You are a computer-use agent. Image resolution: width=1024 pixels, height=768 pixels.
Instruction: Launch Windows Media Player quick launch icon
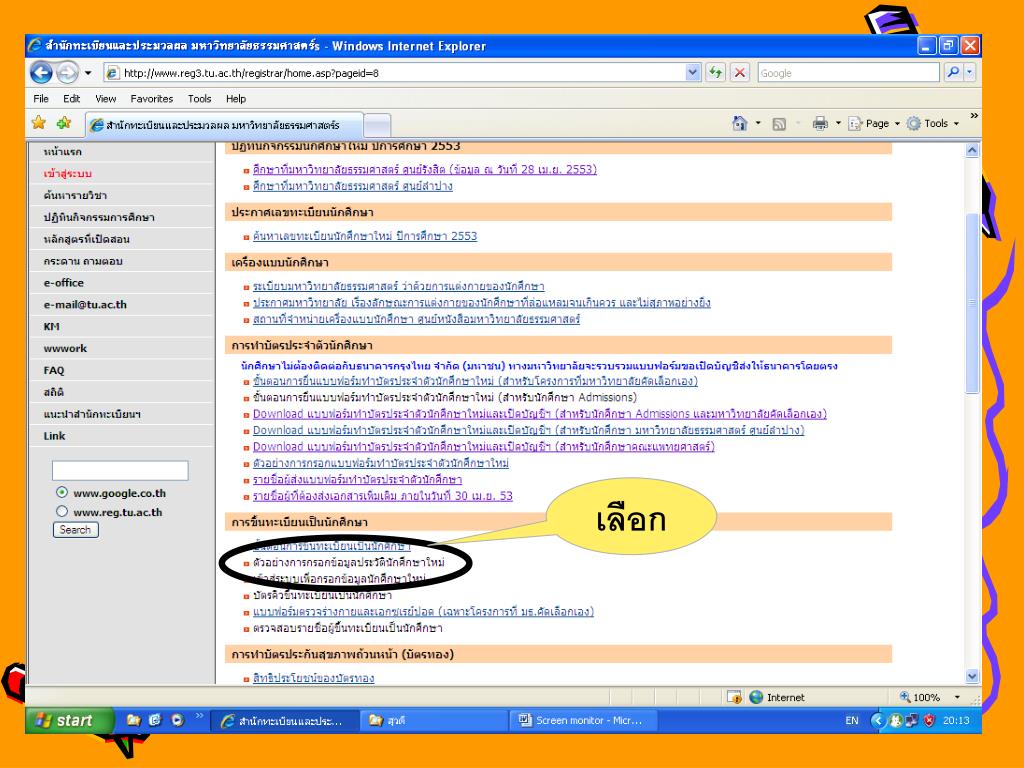coord(177,720)
